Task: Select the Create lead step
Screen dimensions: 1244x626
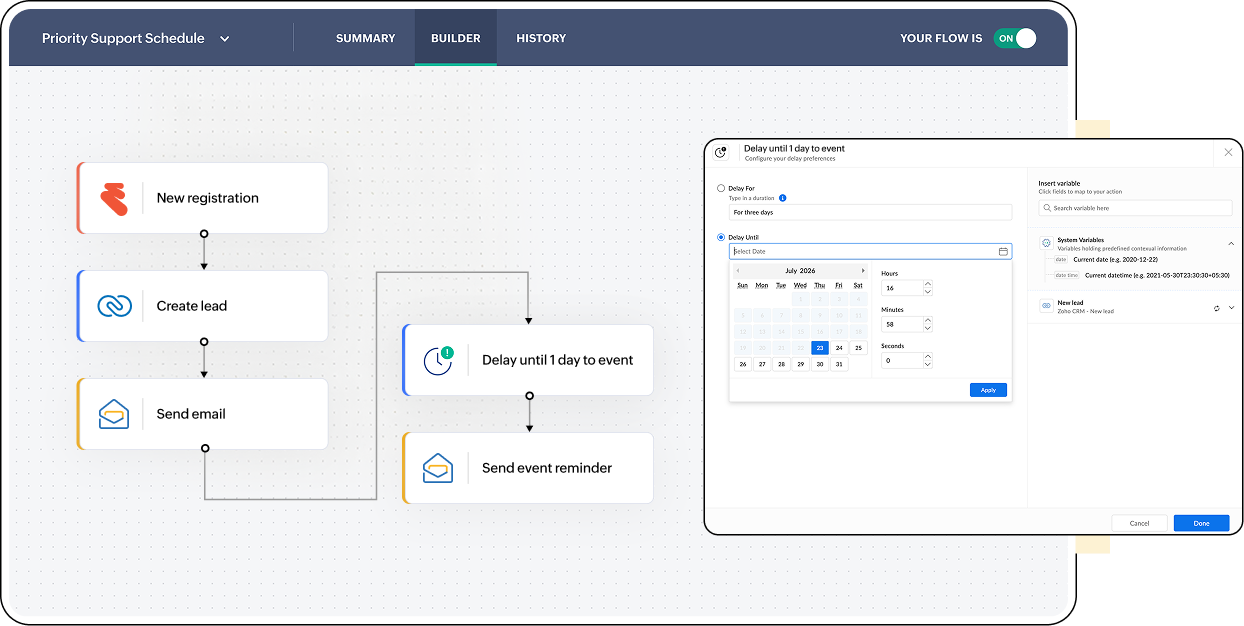Action: pos(203,306)
